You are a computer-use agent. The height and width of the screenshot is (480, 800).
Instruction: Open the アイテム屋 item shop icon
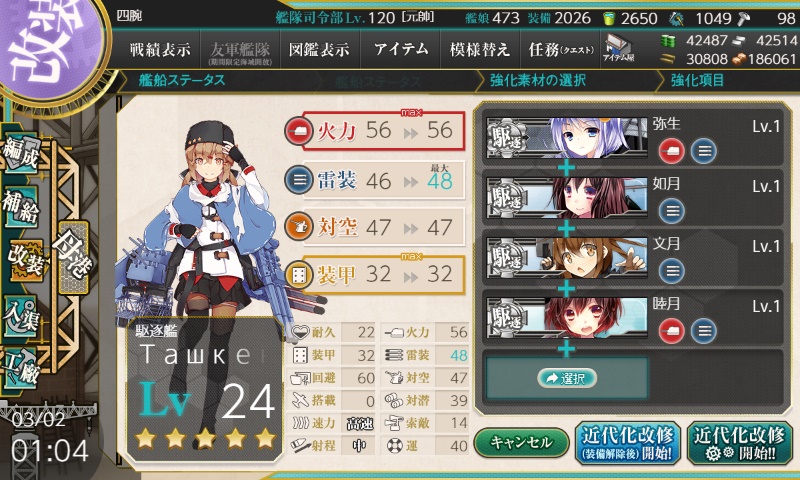[x=618, y=48]
